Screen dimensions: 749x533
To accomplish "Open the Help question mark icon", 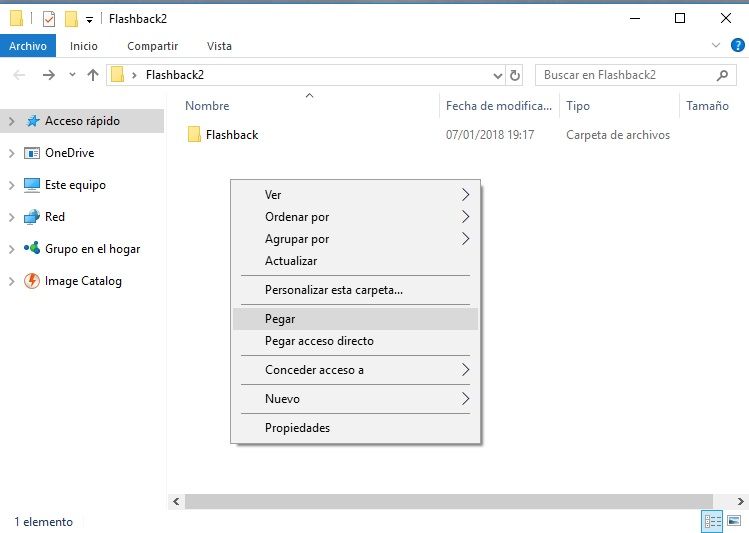I will click(x=735, y=46).
